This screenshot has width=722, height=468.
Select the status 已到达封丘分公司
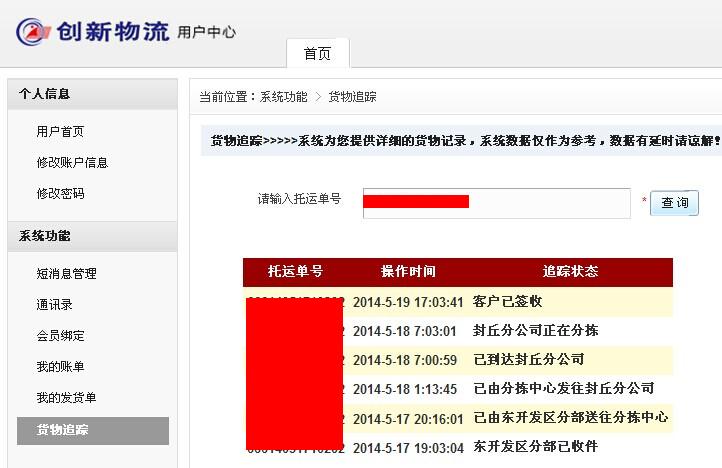[x=529, y=359]
